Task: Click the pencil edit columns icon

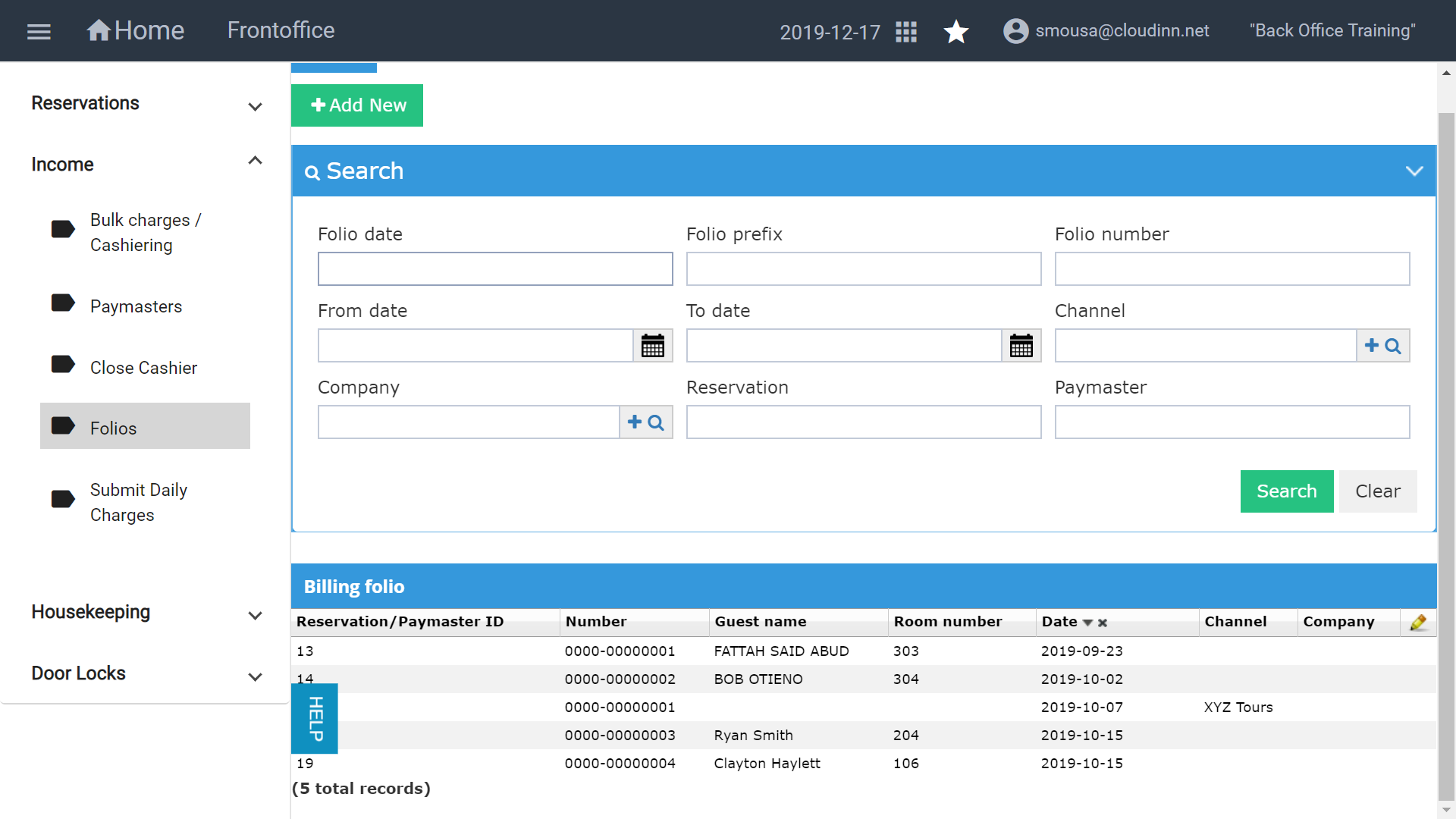Action: [x=1418, y=623]
